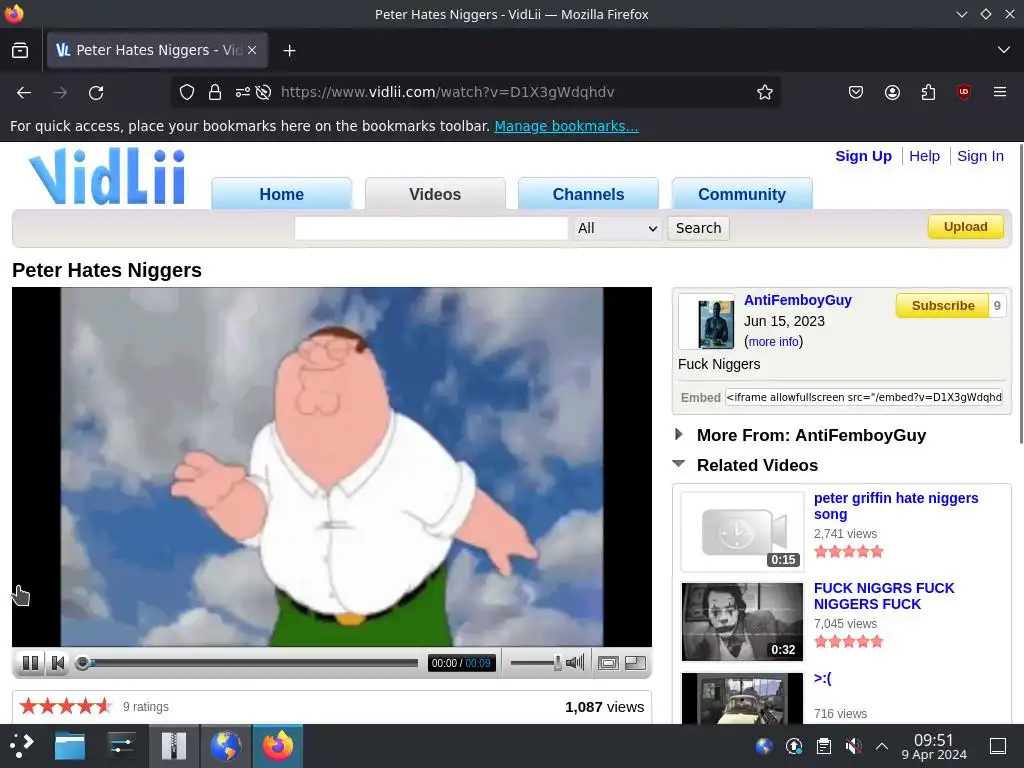Open the clock showing 09:51
Image resolution: width=1024 pixels, height=768 pixels.
[934, 746]
